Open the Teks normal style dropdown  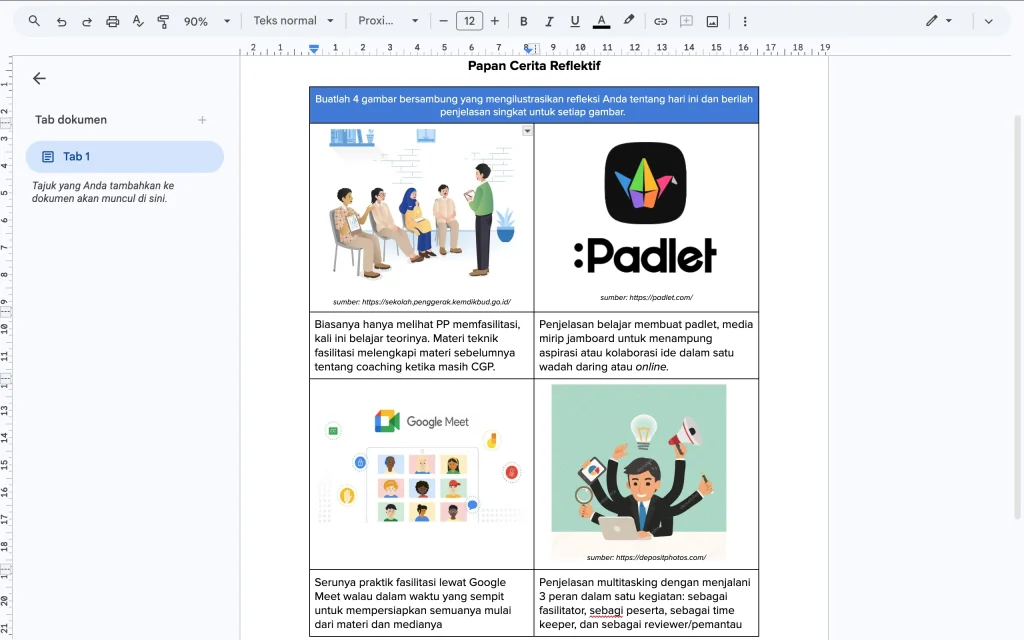point(293,21)
